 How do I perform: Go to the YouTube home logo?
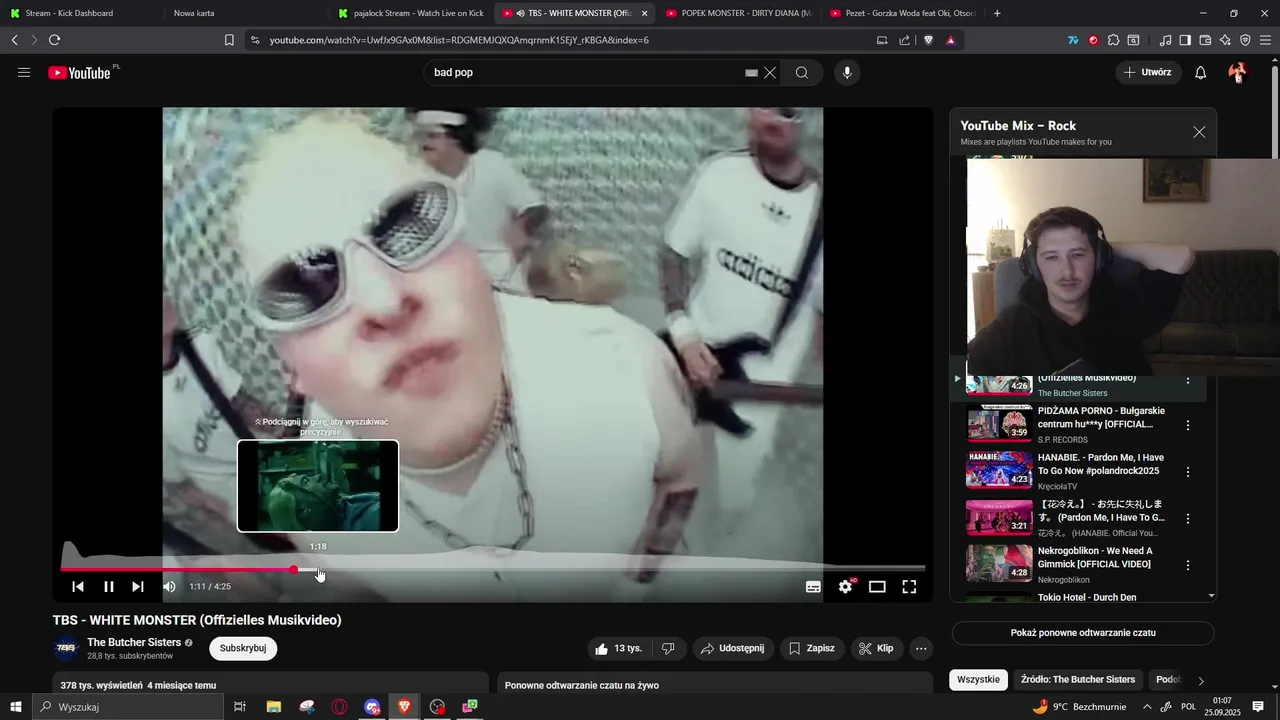point(79,73)
